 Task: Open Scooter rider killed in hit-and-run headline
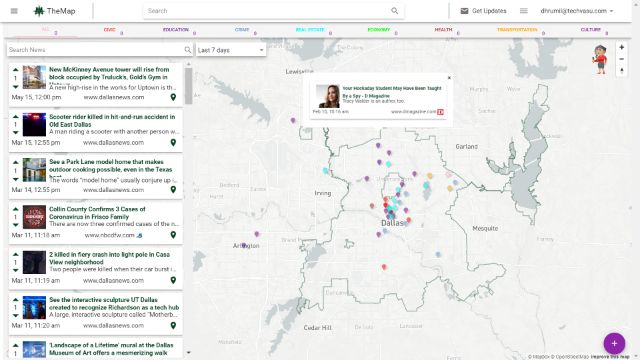pyautogui.click(x=112, y=120)
